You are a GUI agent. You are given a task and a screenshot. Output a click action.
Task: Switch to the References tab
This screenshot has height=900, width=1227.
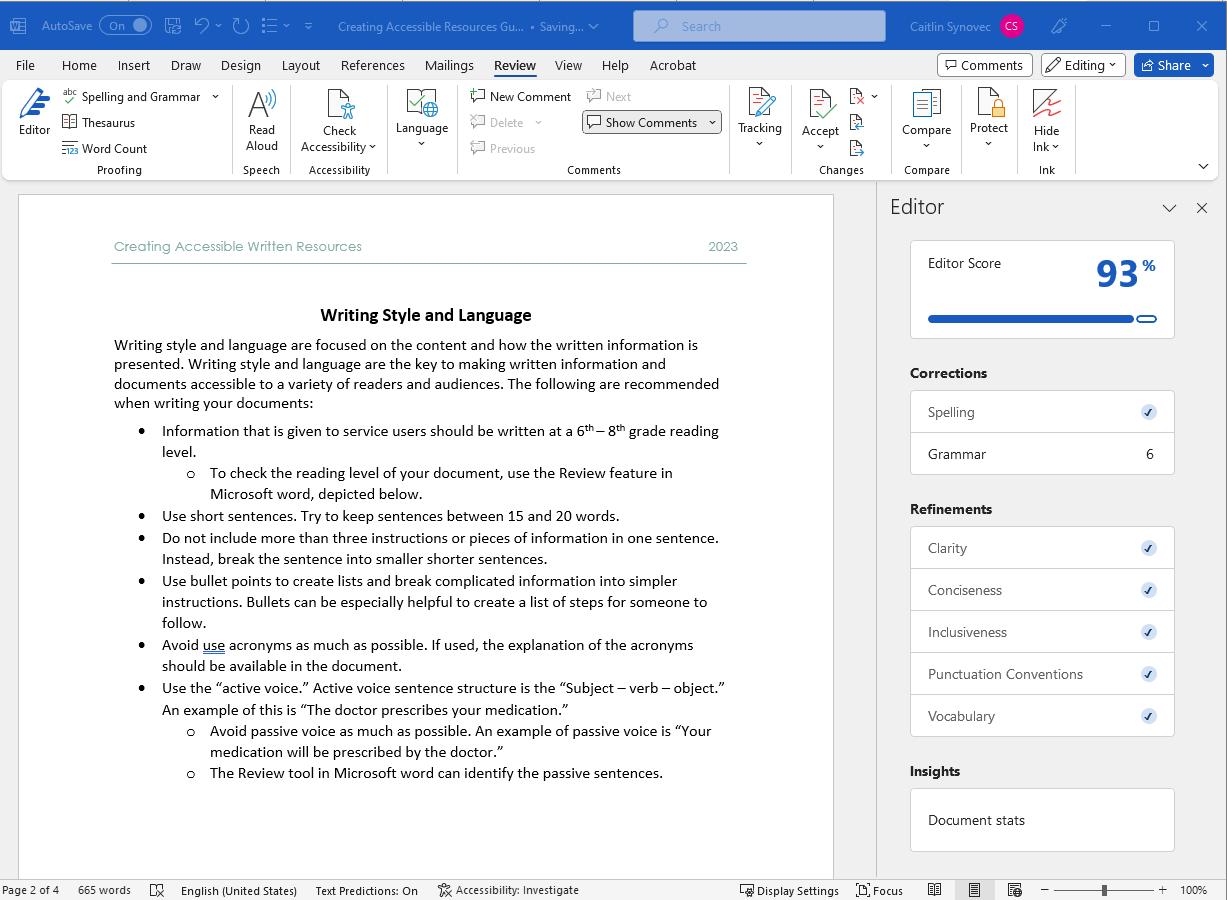pyautogui.click(x=372, y=65)
